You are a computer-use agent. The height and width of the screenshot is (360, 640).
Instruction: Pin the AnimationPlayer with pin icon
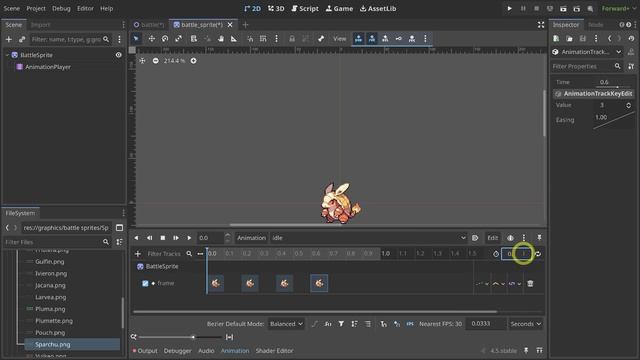click(539, 238)
